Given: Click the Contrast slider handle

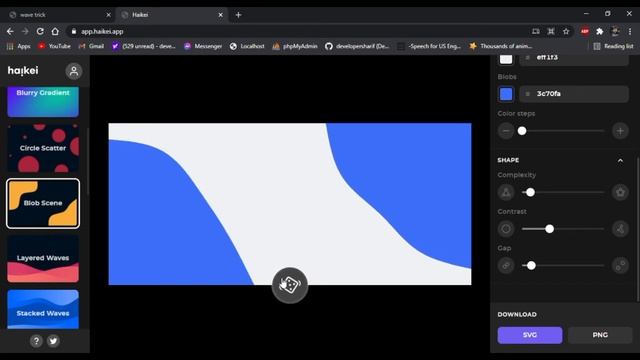Looking at the screenshot, I should pyautogui.click(x=550, y=229).
